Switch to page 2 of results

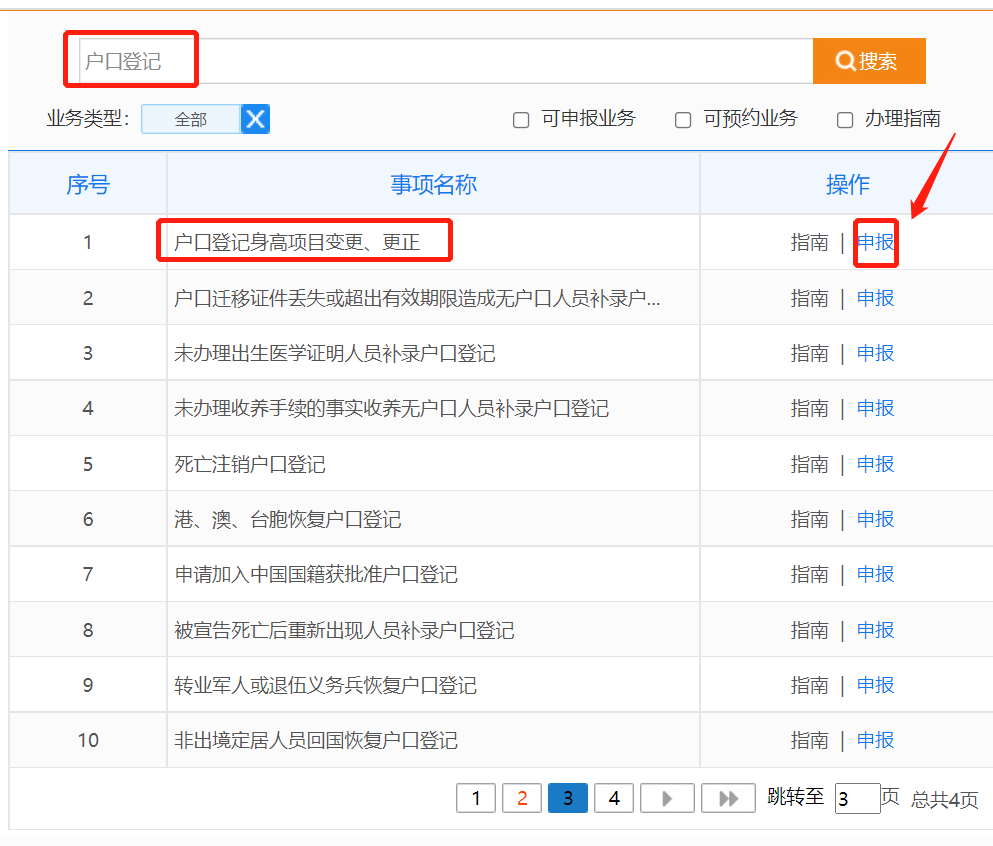click(522, 798)
